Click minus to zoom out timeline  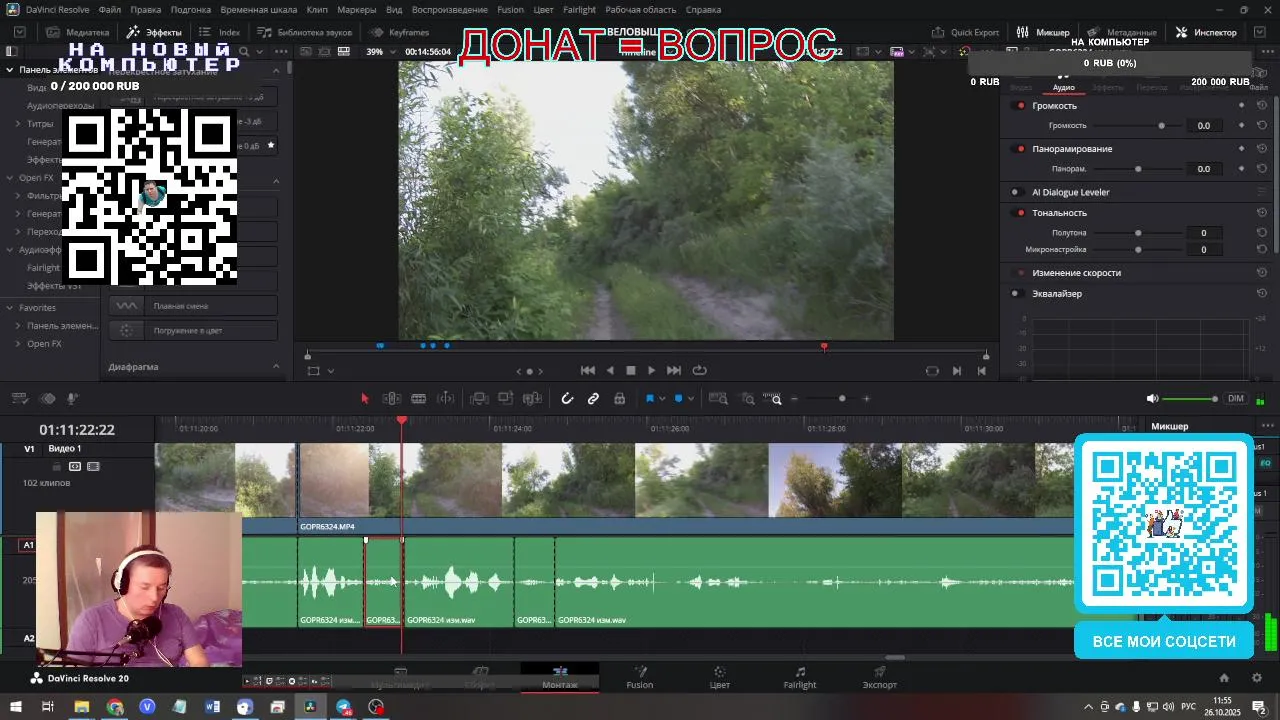pyautogui.click(x=795, y=399)
